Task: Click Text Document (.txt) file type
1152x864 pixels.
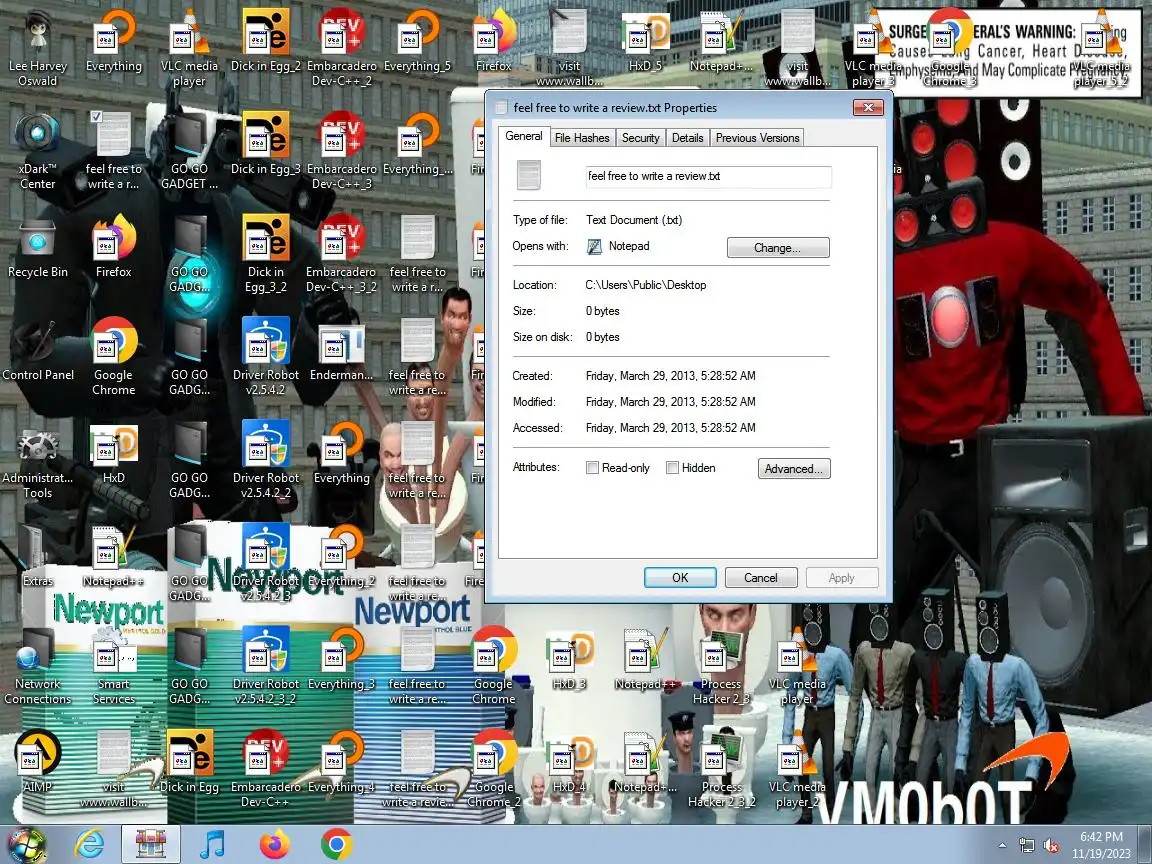Action: point(634,220)
